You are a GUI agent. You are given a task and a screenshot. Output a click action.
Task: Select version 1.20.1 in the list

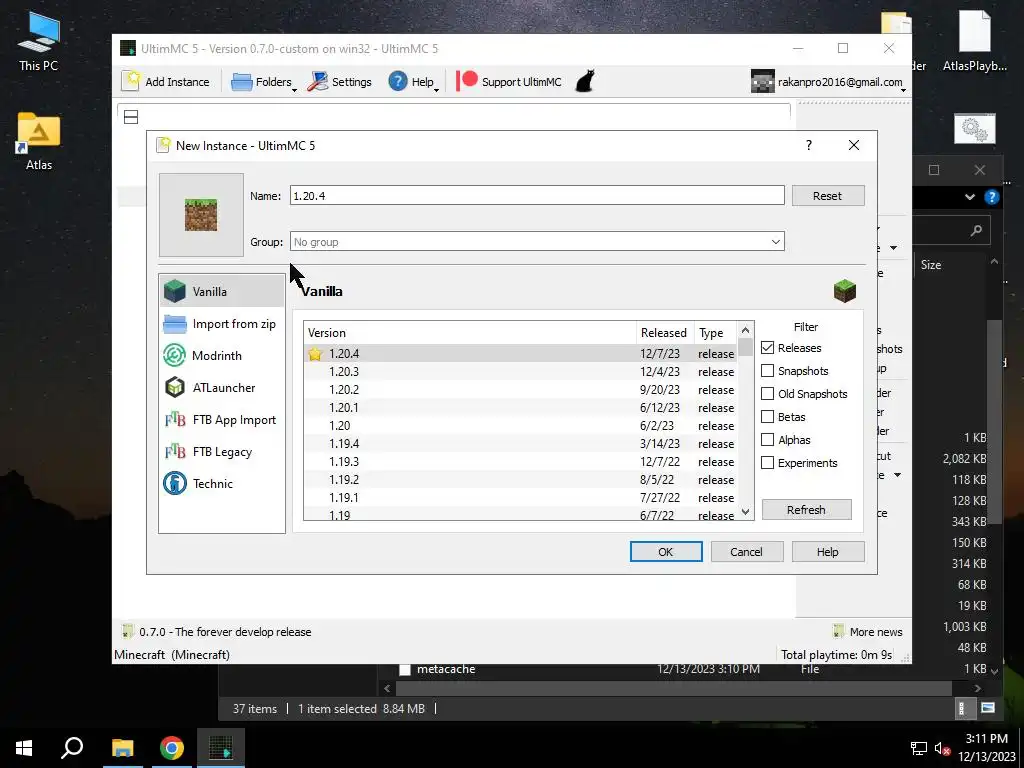coord(521,408)
